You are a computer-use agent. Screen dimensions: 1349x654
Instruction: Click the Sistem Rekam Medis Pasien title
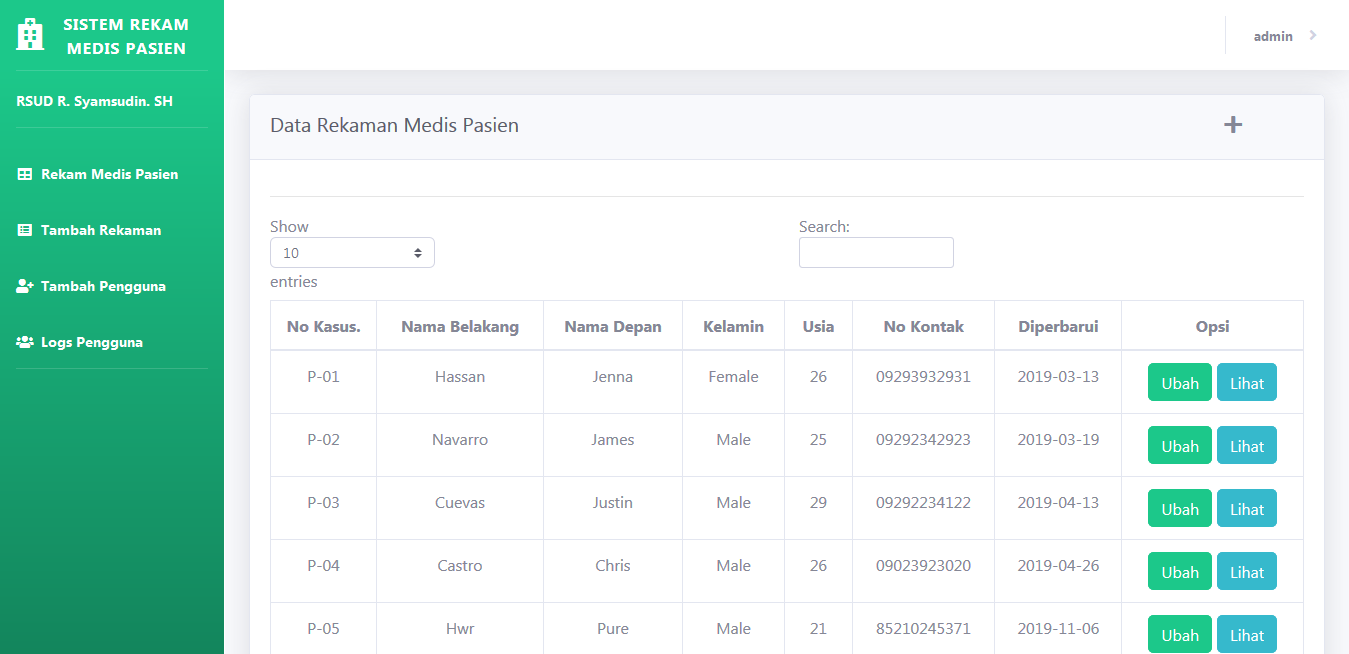pos(126,36)
